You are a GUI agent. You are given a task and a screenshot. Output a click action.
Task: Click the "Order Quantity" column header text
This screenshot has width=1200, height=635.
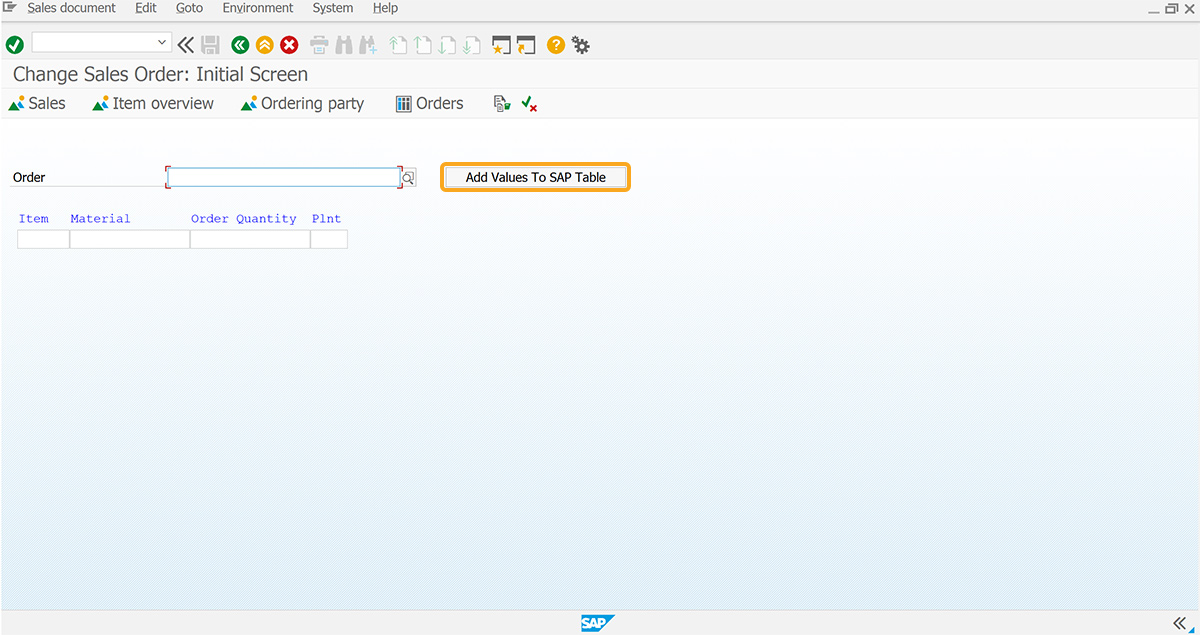tap(244, 219)
